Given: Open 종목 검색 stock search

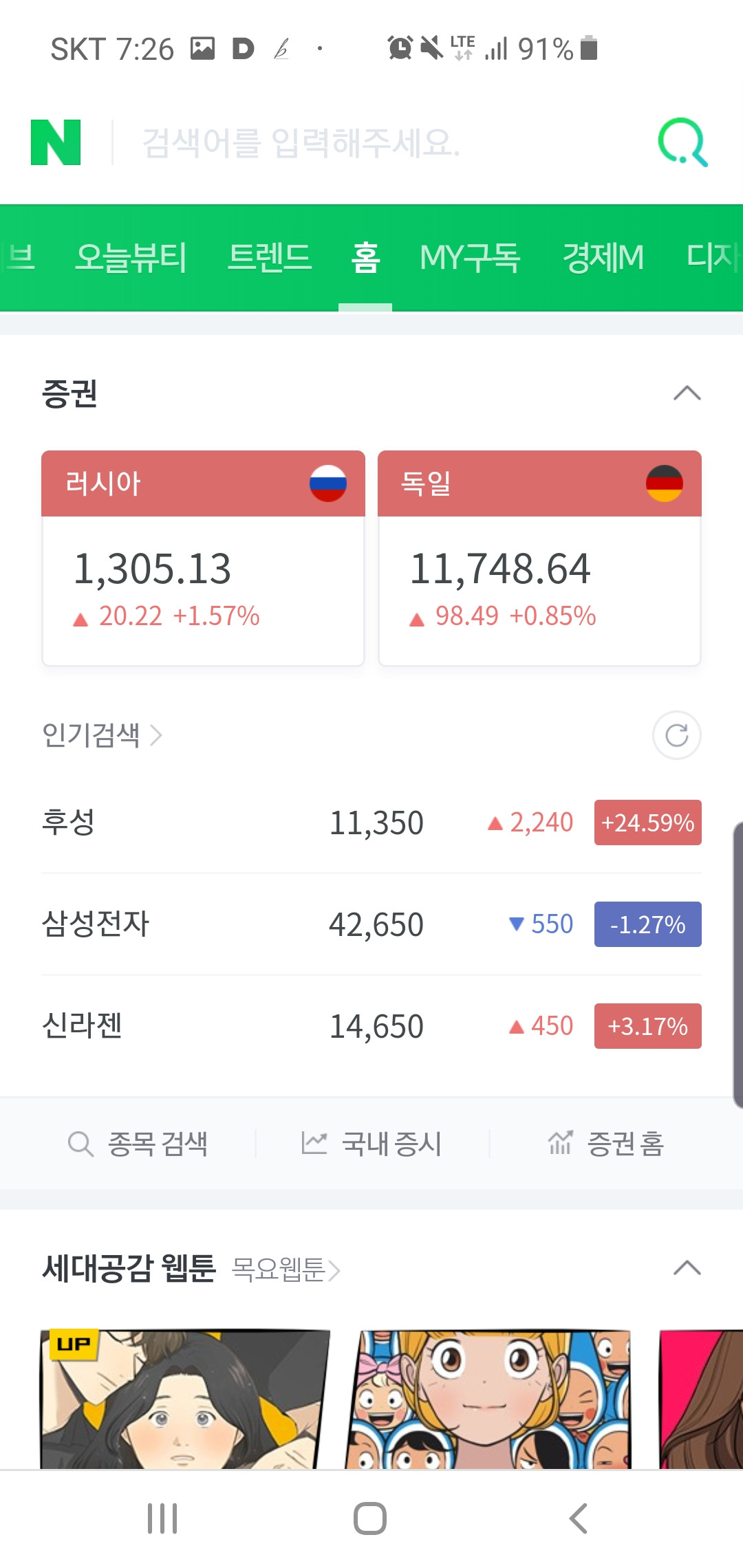Looking at the screenshot, I should tap(138, 1144).
